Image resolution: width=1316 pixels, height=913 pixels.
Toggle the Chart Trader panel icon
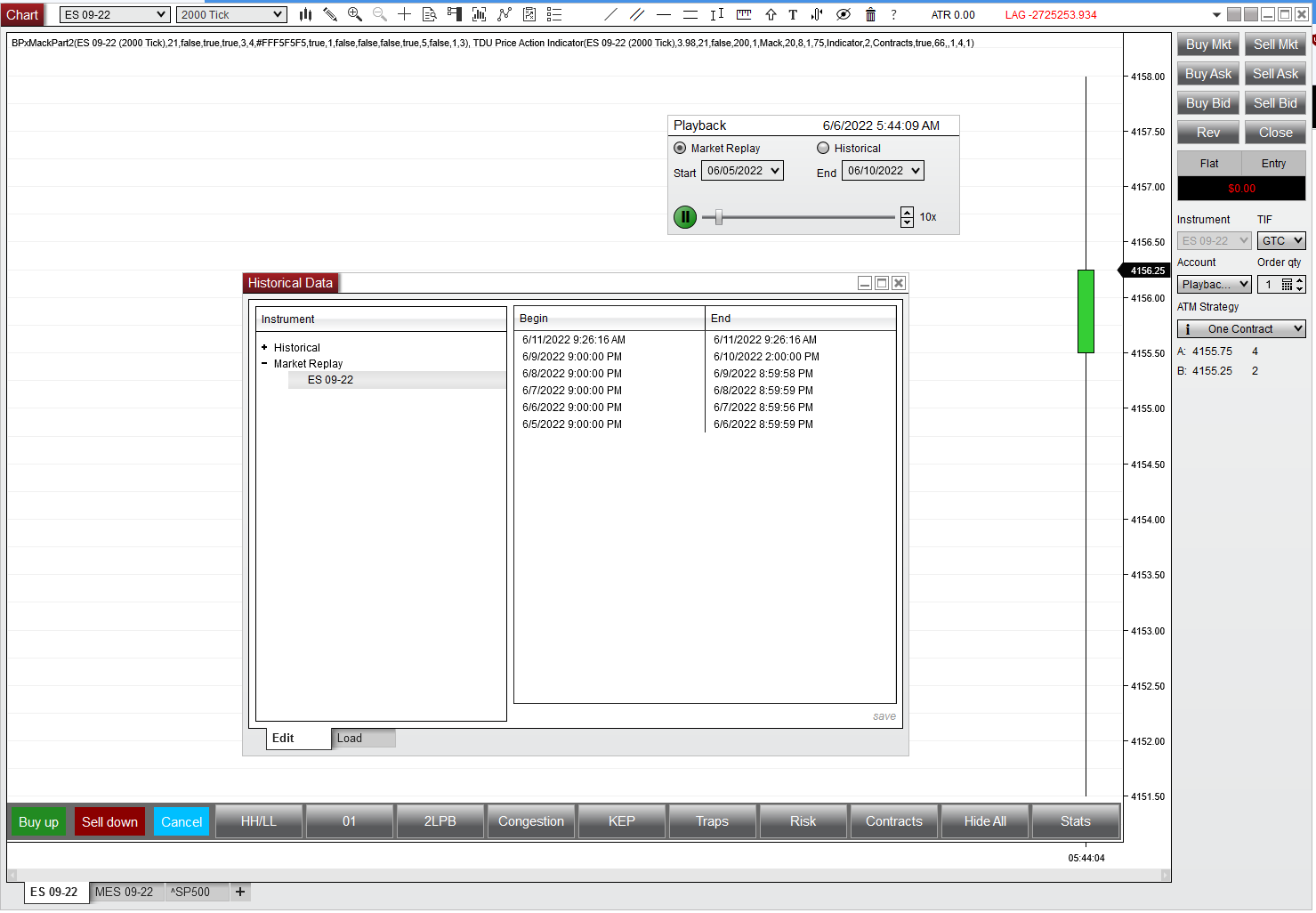click(x=454, y=14)
